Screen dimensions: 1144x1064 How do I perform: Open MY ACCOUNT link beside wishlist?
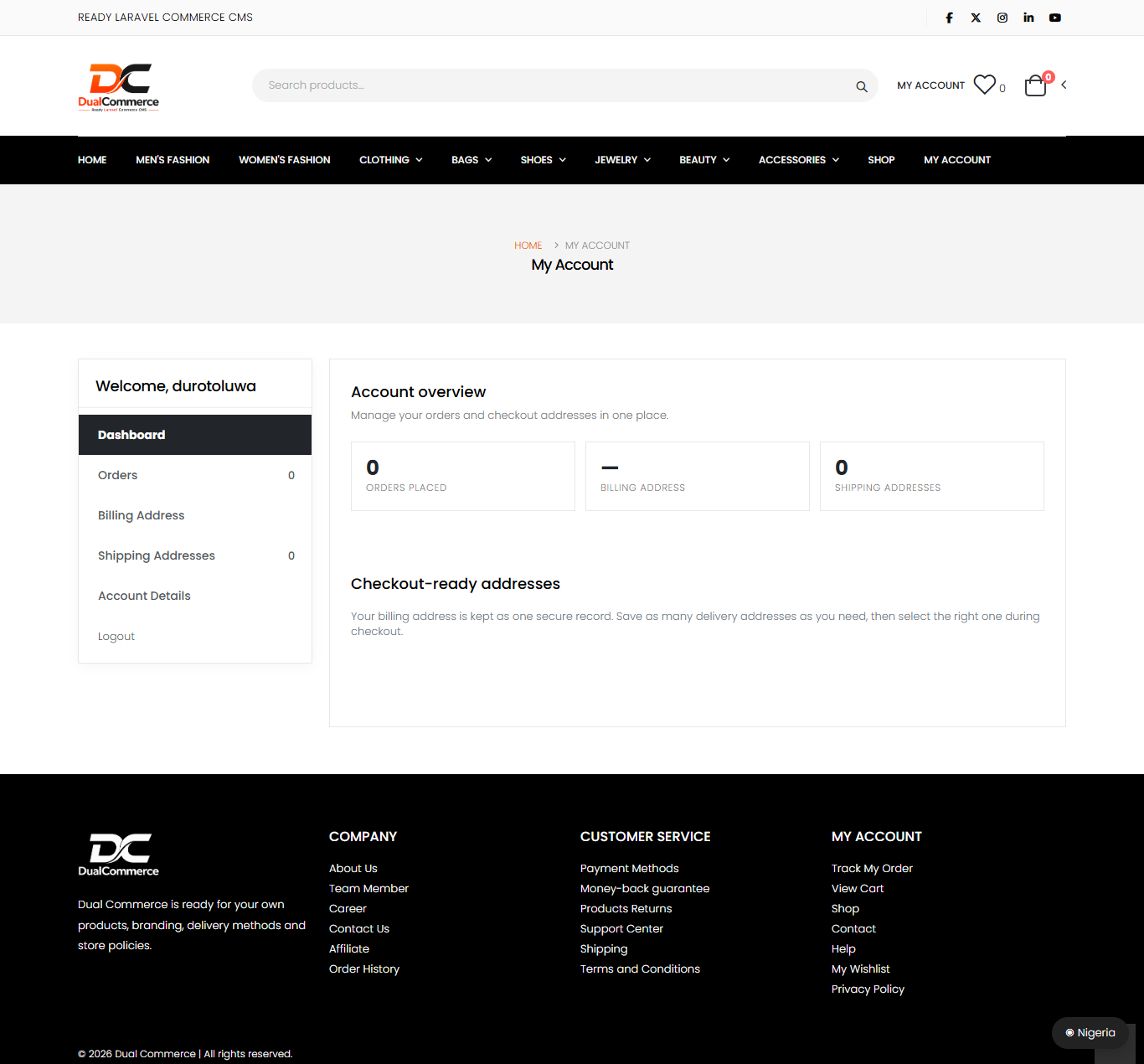point(930,85)
